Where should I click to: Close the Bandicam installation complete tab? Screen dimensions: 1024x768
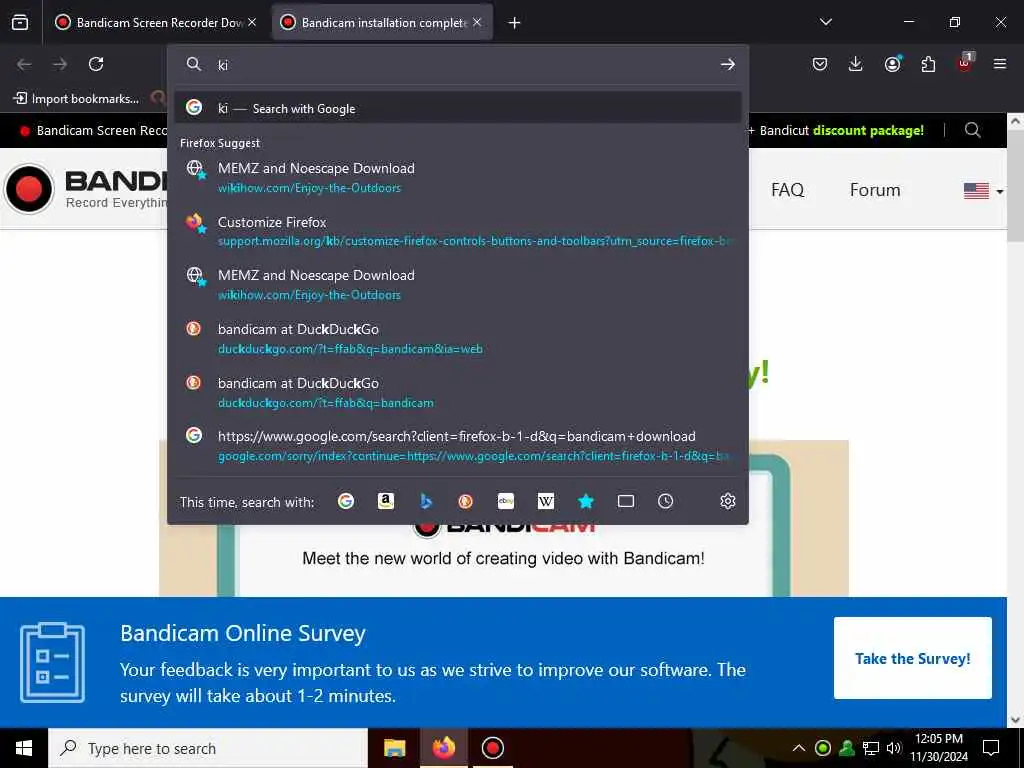477,22
